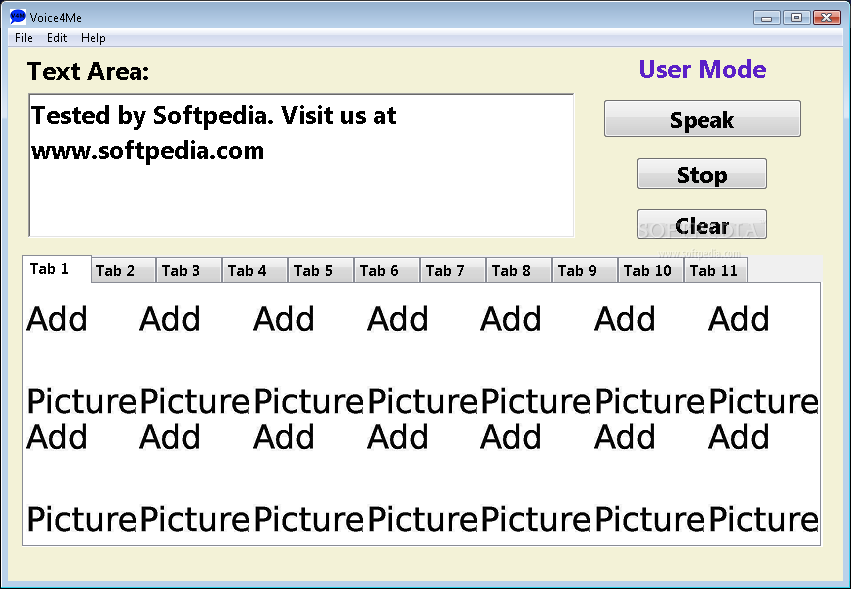Maximize the Voice4Me window
851x589 pixels.
(x=797, y=18)
